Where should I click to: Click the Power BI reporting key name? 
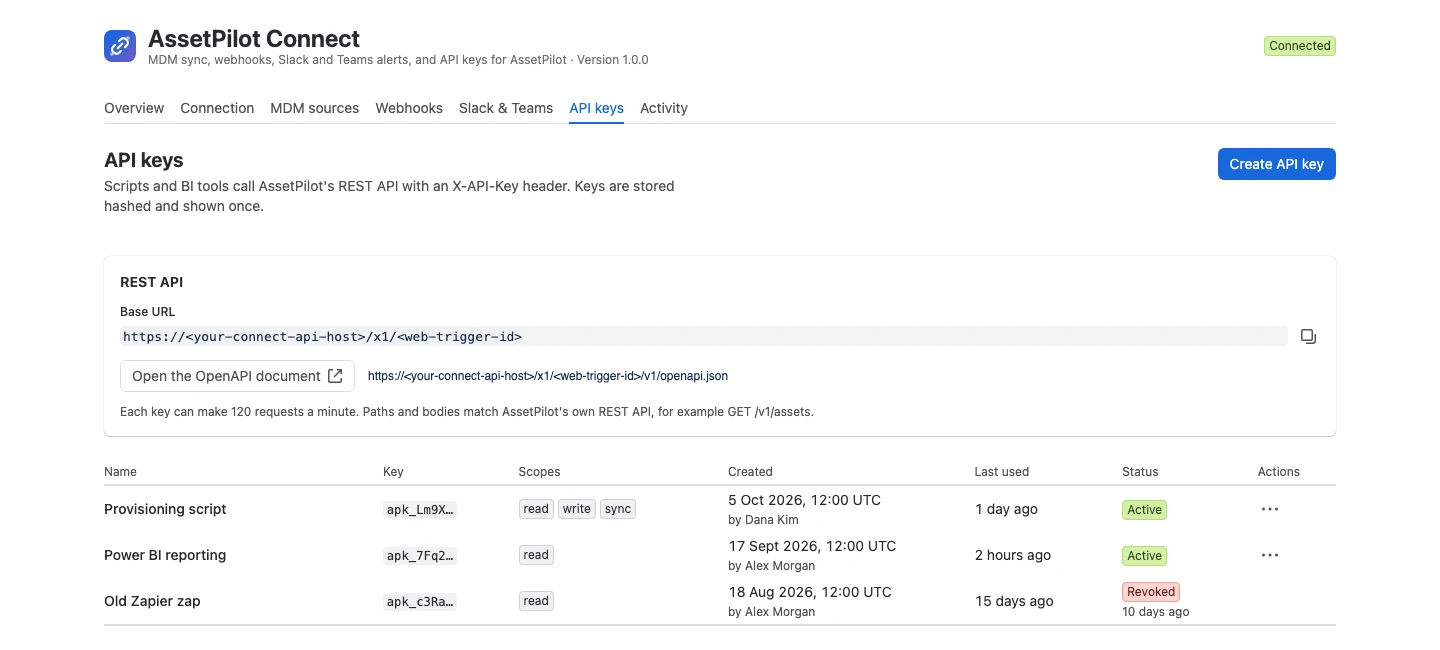[165, 555]
